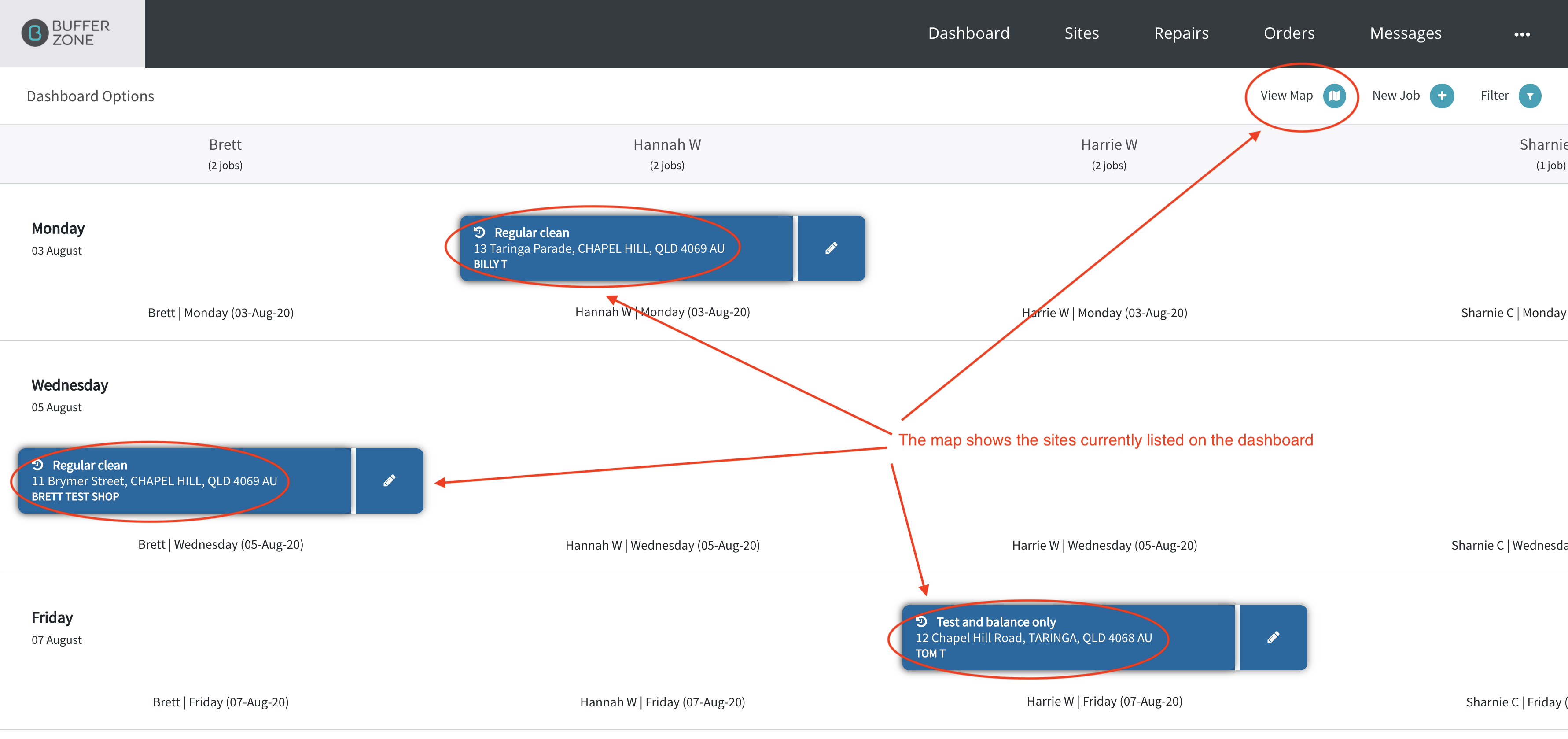
Task: Open the Regular clean job for BILLY T
Action: pyautogui.click(x=626, y=248)
